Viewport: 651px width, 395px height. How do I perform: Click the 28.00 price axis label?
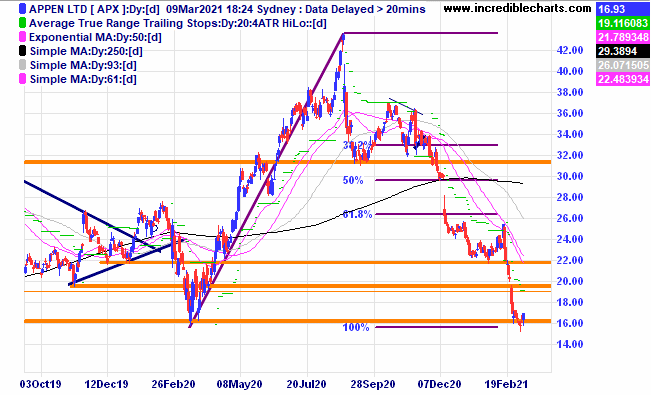coord(570,197)
